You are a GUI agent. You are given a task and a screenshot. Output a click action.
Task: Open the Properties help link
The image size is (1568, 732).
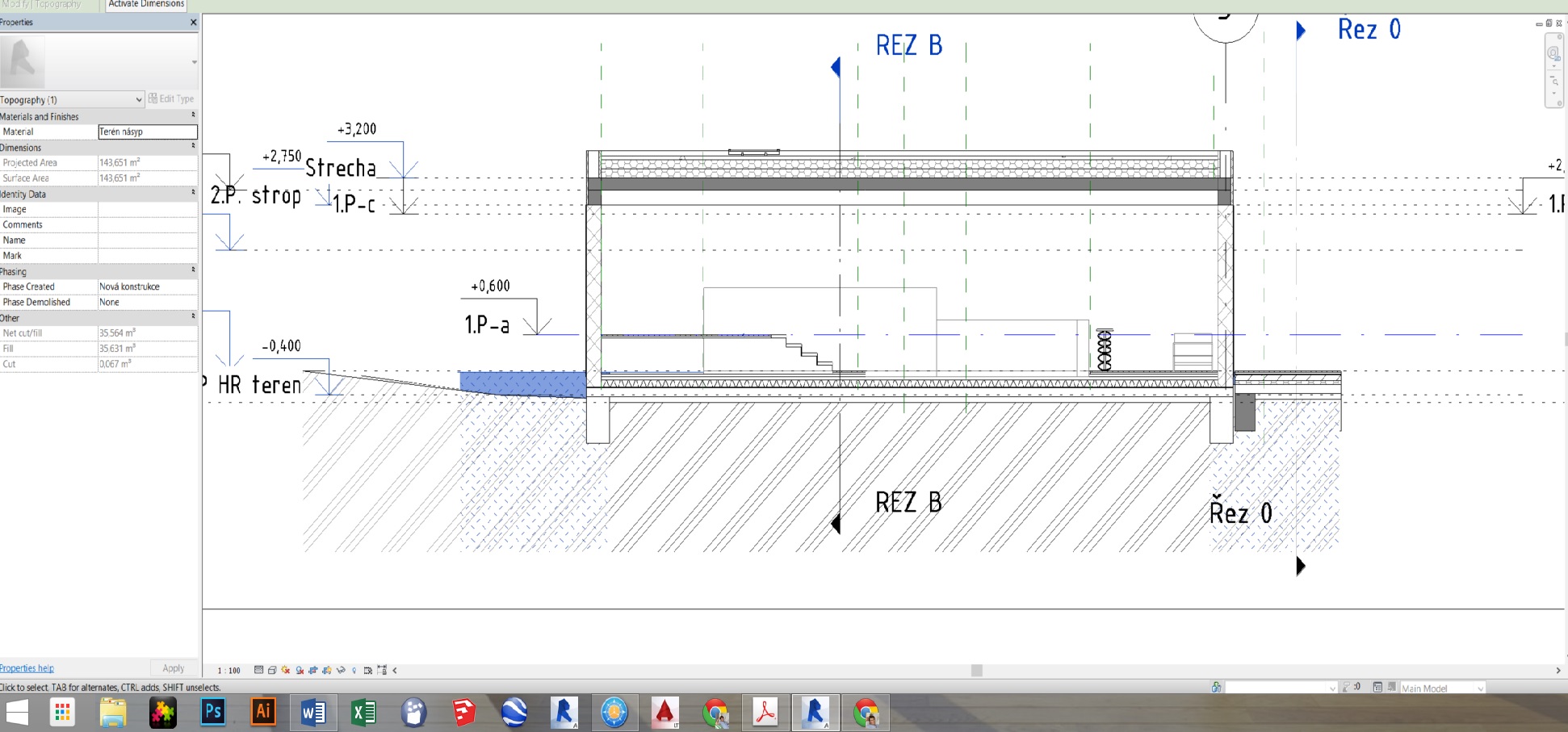pos(27,668)
